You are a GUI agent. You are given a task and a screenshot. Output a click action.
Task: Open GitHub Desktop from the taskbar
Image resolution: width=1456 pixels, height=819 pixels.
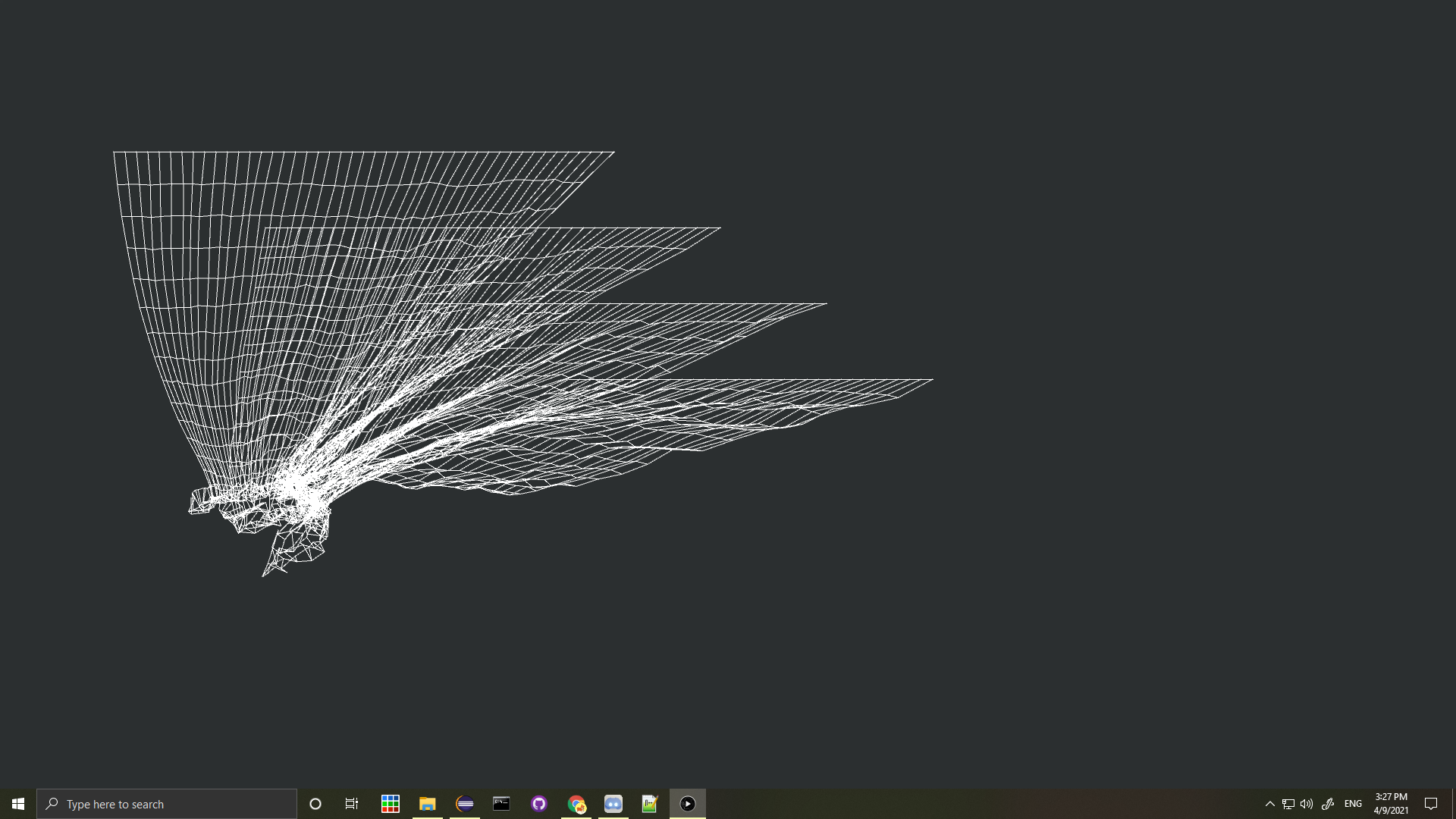click(x=539, y=804)
